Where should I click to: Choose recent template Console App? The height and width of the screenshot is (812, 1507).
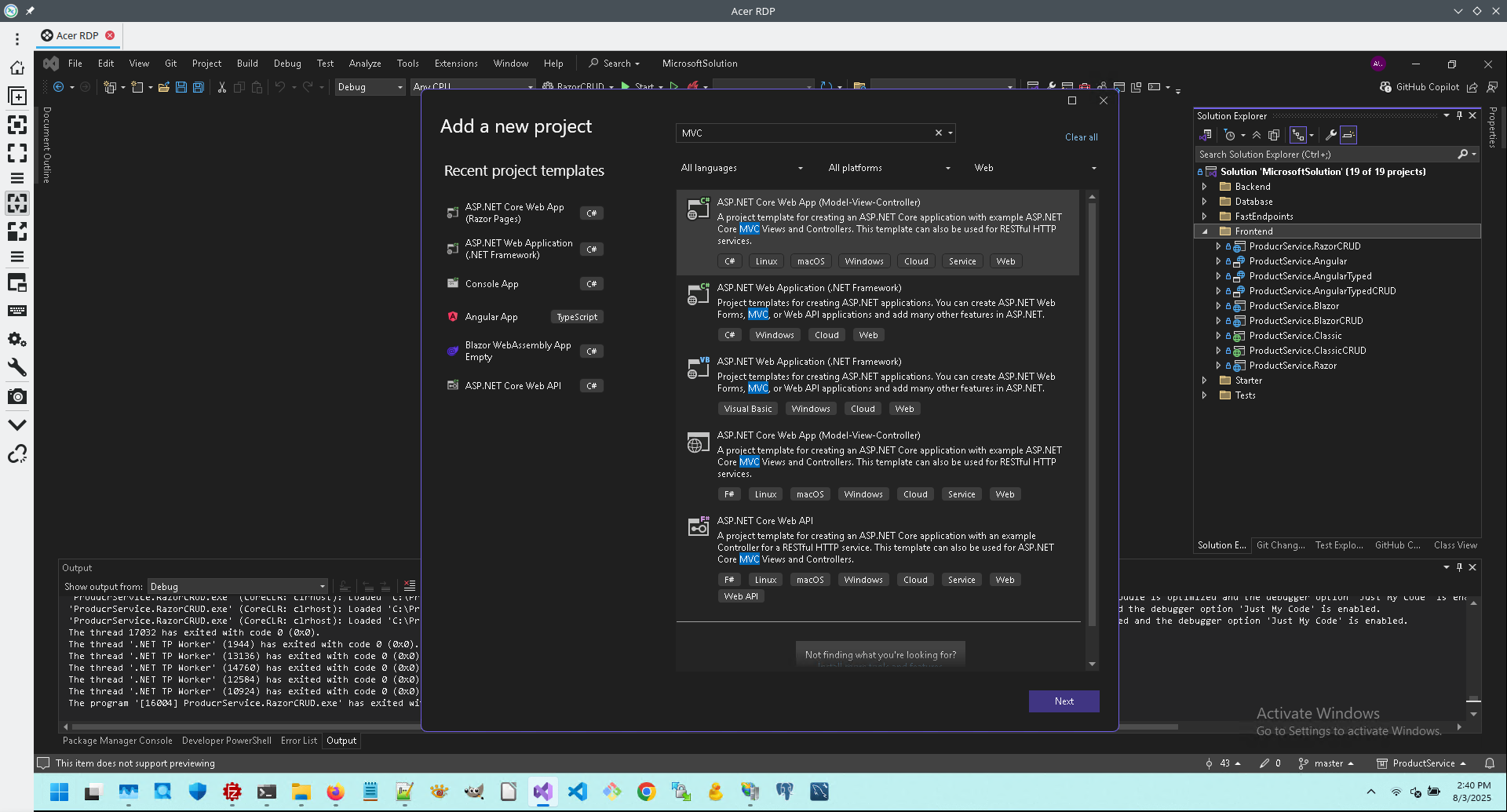point(524,284)
